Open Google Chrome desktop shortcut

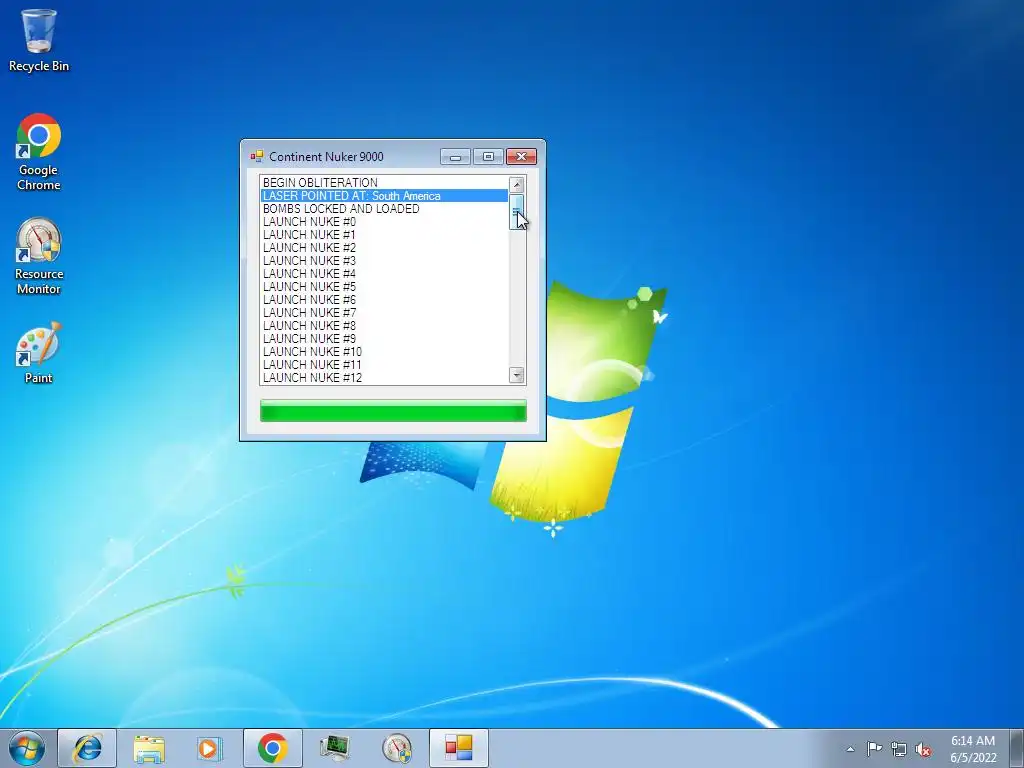coord(39,152)
